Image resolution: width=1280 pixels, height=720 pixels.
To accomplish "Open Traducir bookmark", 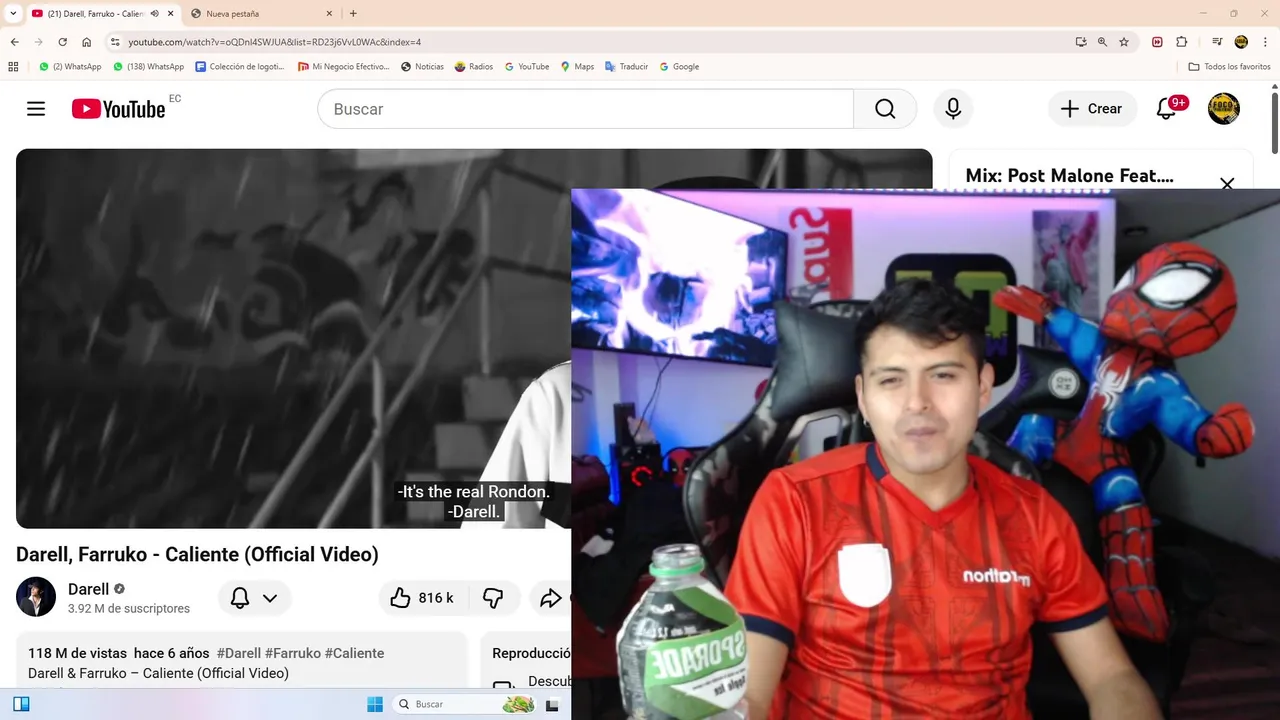I will click(627, 67).
